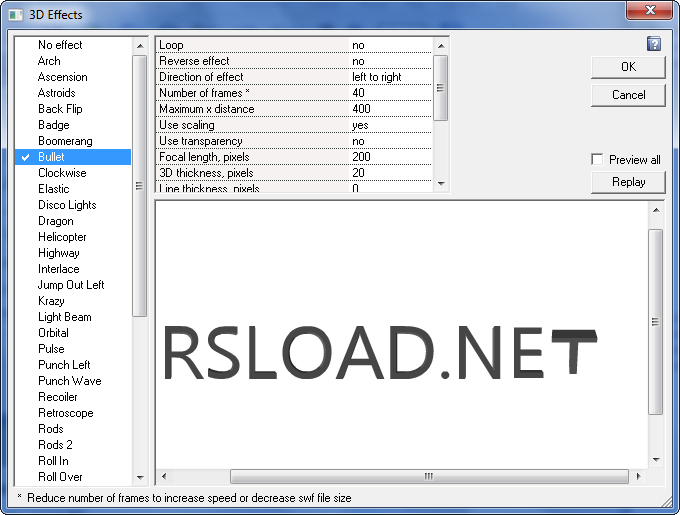Edit Maximum x distance value 400
Screen dimensions: 680x515
pyautogui.click(x=390, y=109)
